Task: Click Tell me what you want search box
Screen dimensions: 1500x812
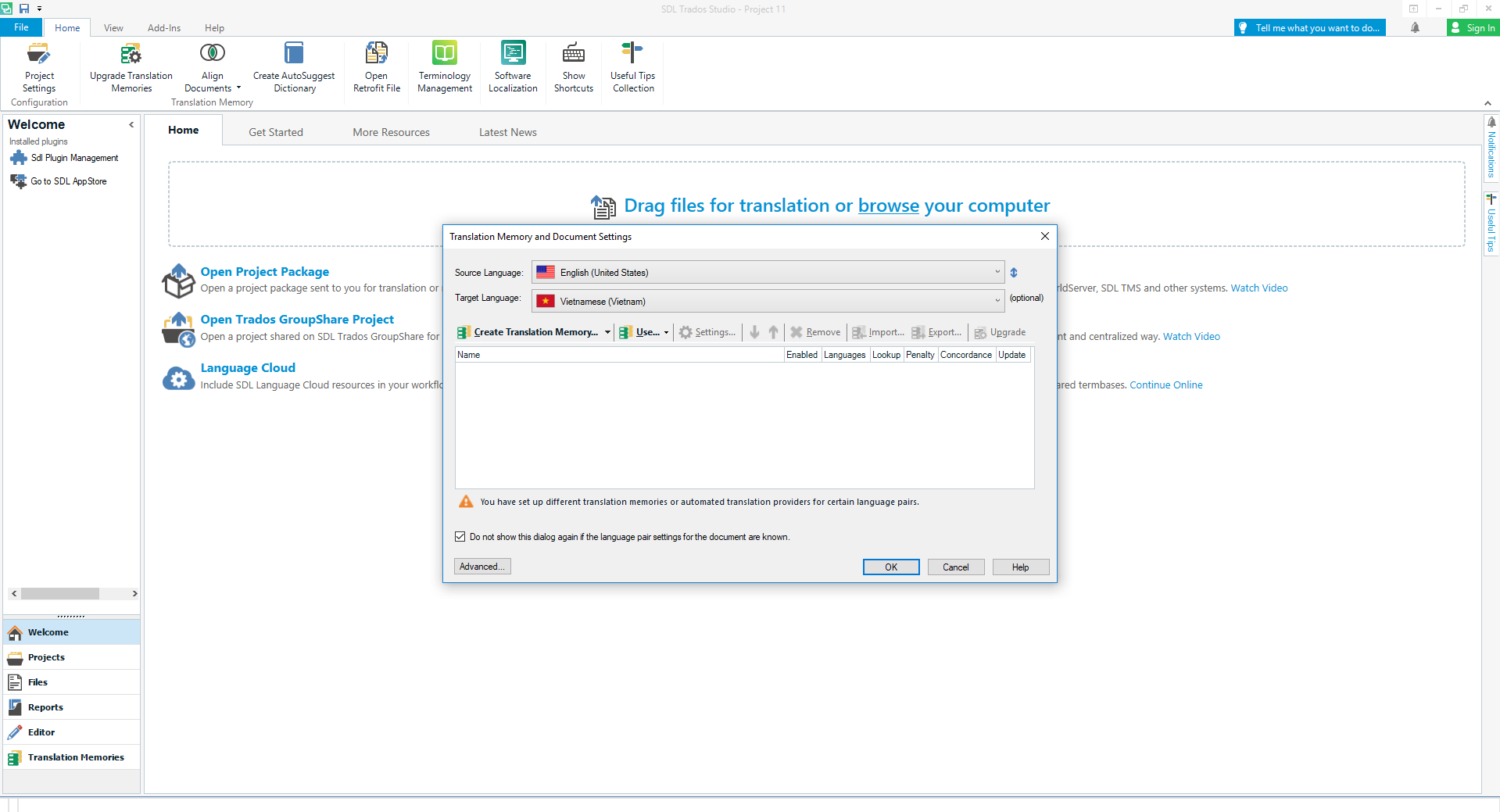Action: tap(1310, 28)
